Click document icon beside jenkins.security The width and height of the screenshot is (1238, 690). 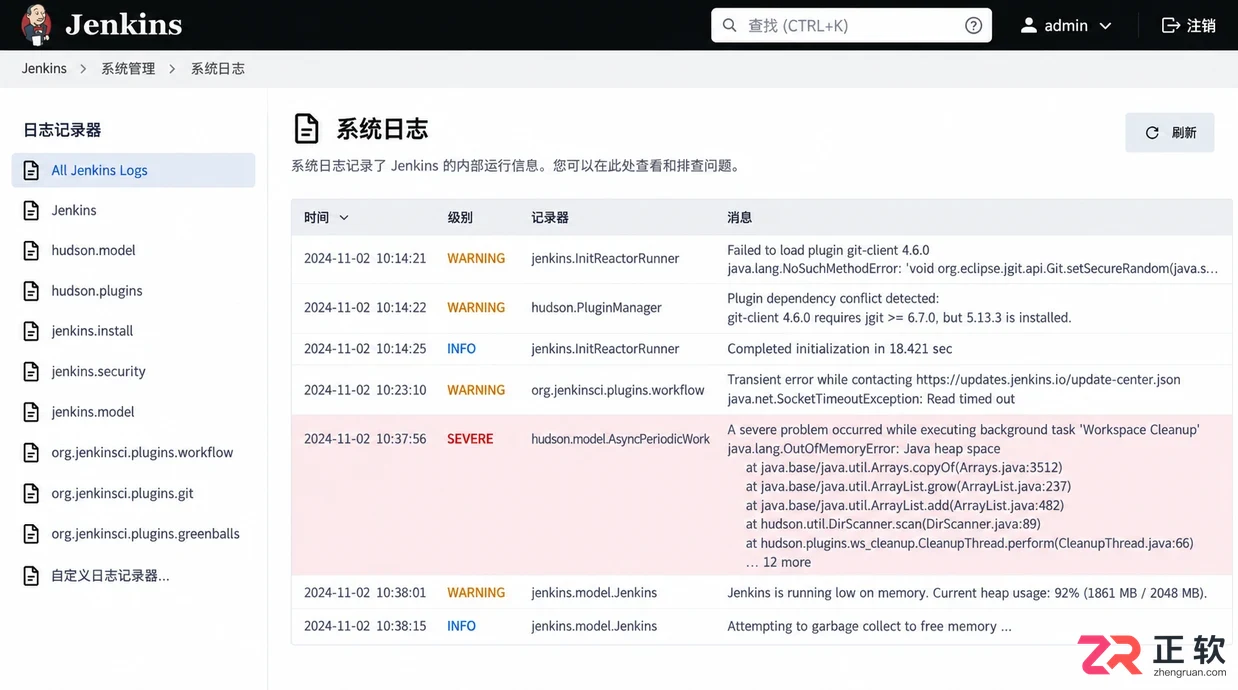pyautogui.click(x=32, y=371)
